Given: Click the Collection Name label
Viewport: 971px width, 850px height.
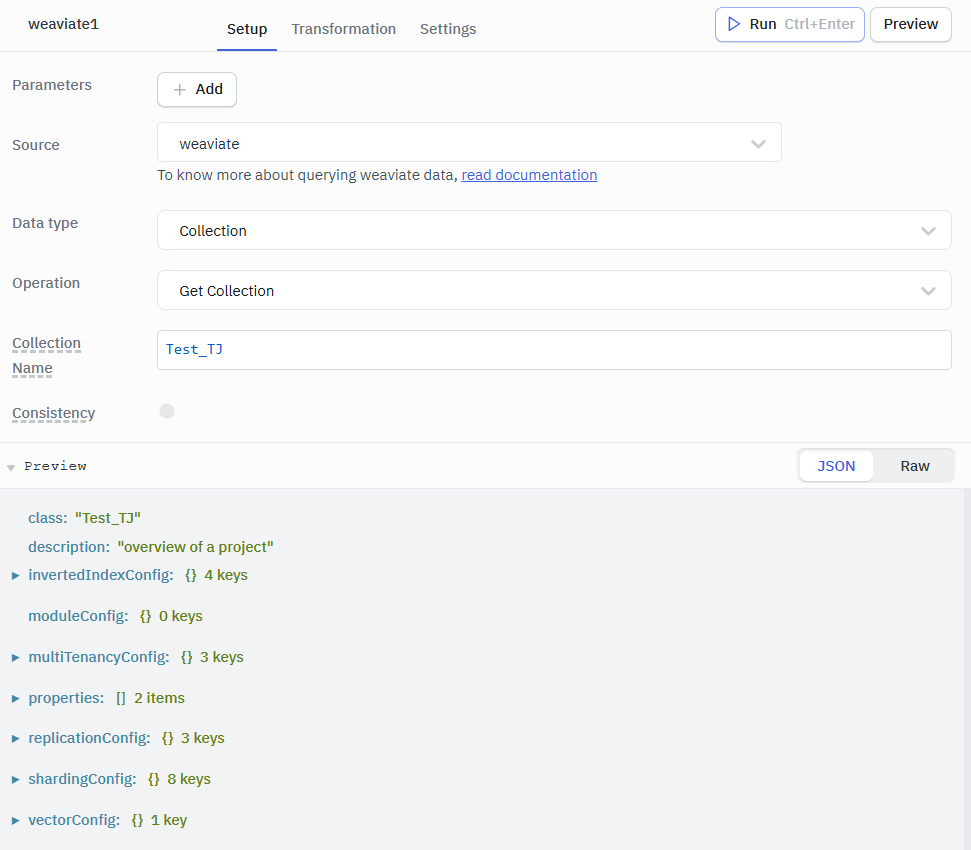Looking at the screenshot, I should [46, 355].
